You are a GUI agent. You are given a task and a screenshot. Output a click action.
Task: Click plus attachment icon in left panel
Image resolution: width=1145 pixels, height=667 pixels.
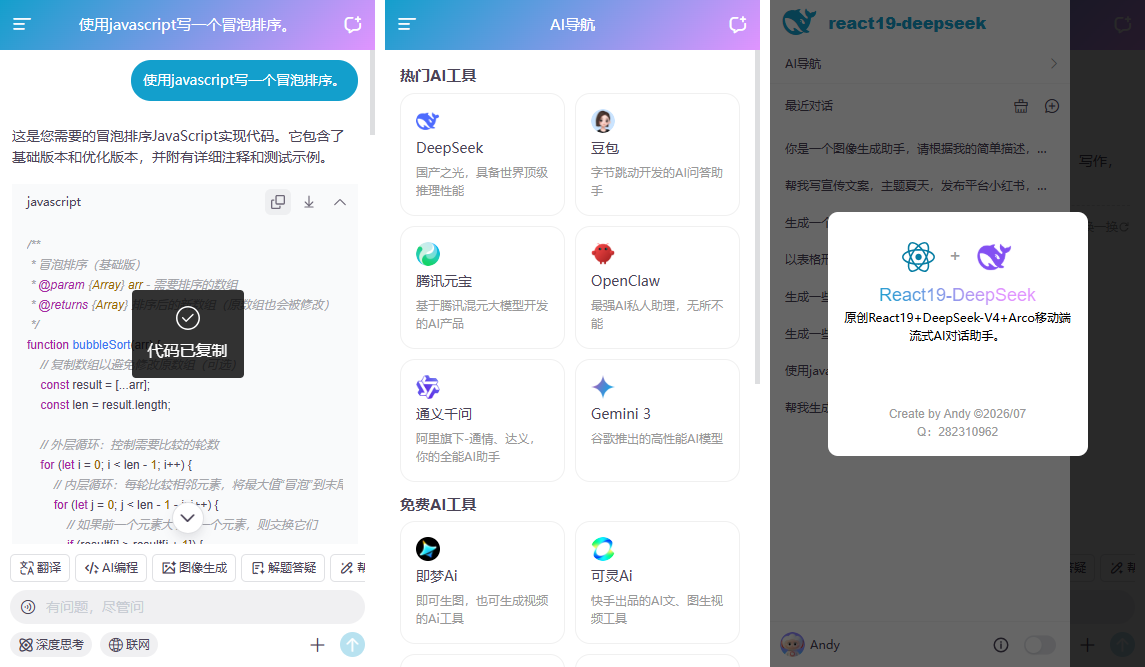[317, 644]
